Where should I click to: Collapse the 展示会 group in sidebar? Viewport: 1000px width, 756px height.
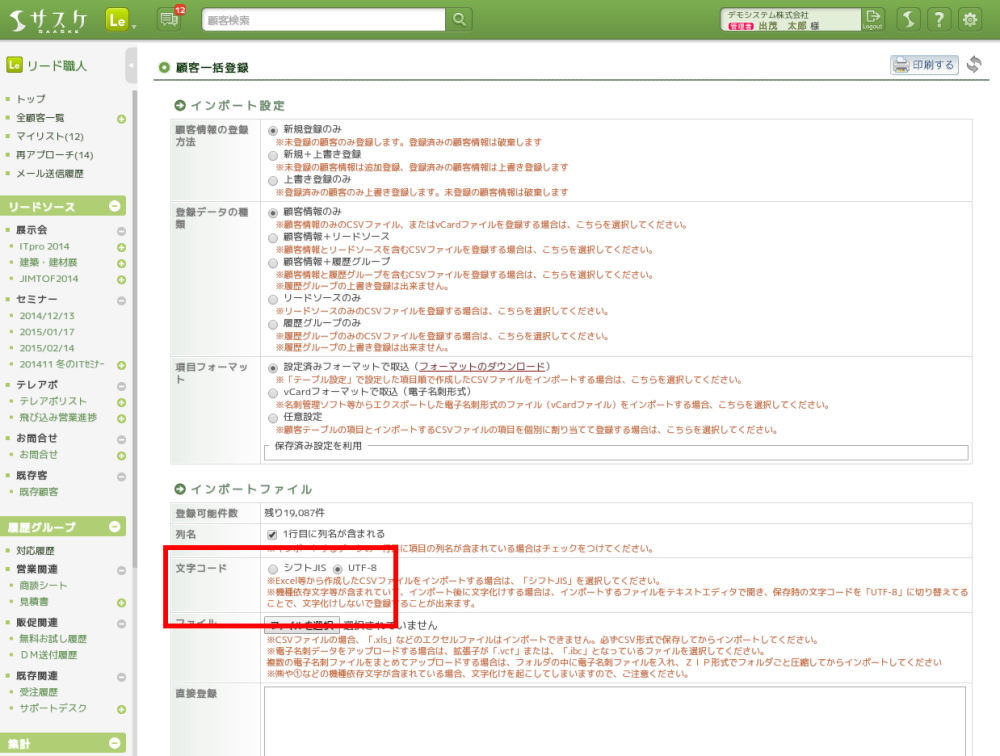[x=121, y=230]
